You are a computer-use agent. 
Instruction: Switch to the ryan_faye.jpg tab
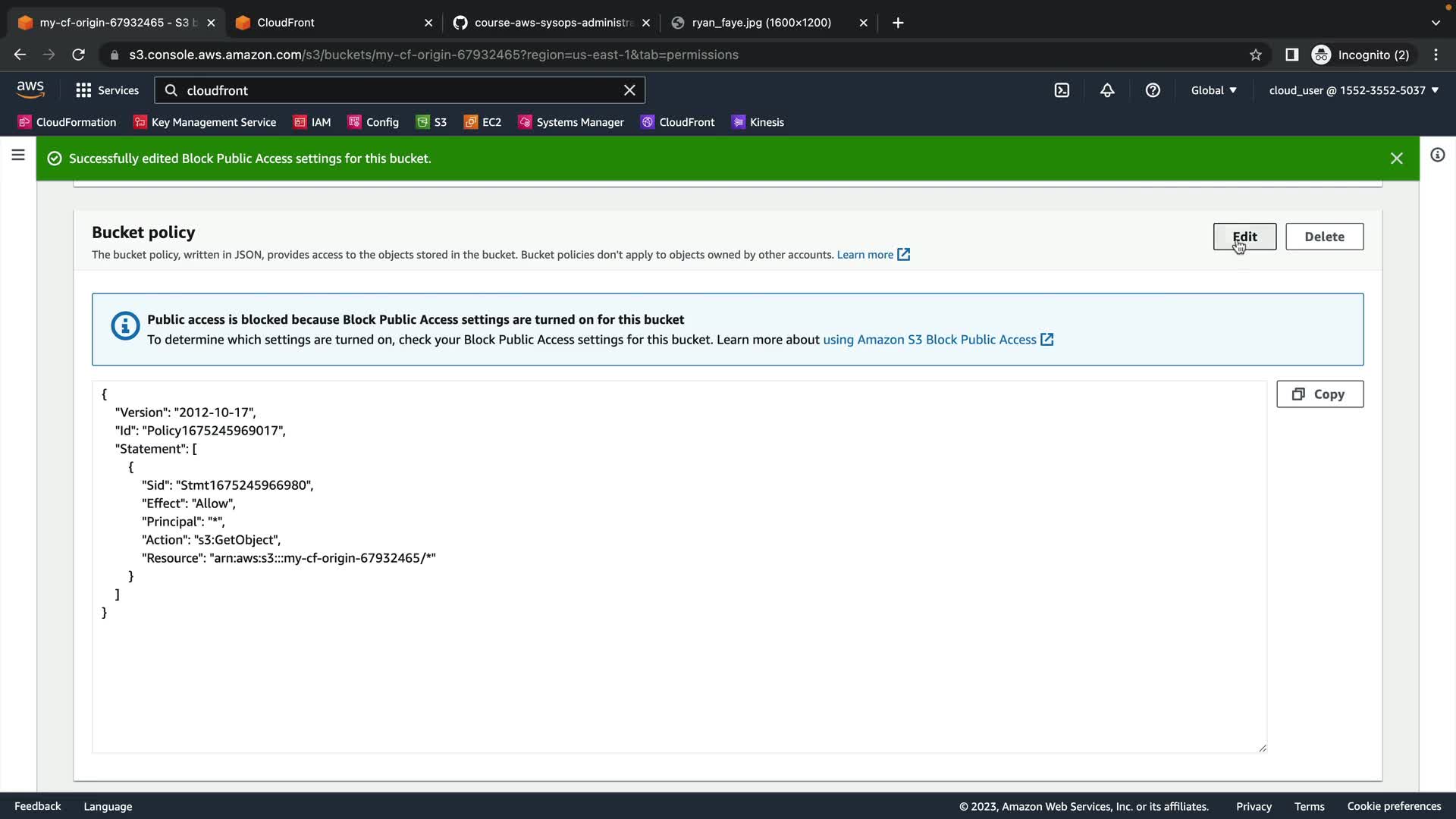point(761,23)
